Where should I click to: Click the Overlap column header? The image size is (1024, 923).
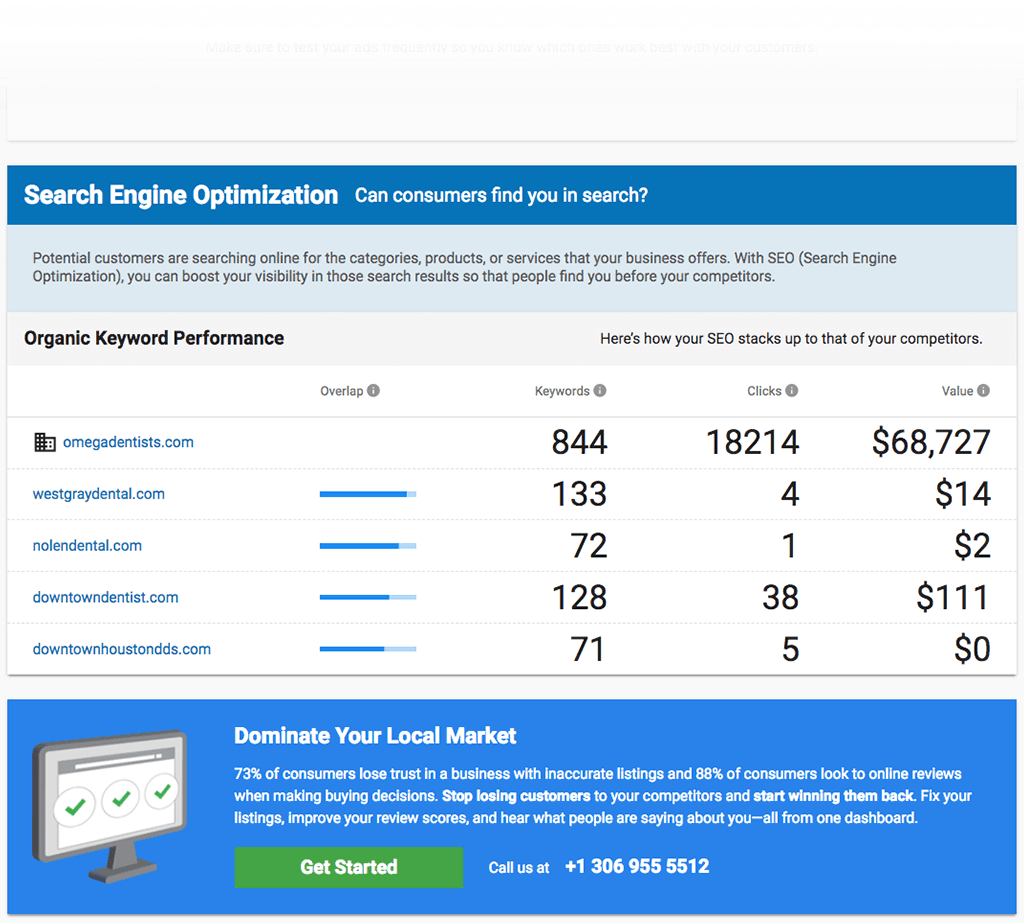click(342, 391)
